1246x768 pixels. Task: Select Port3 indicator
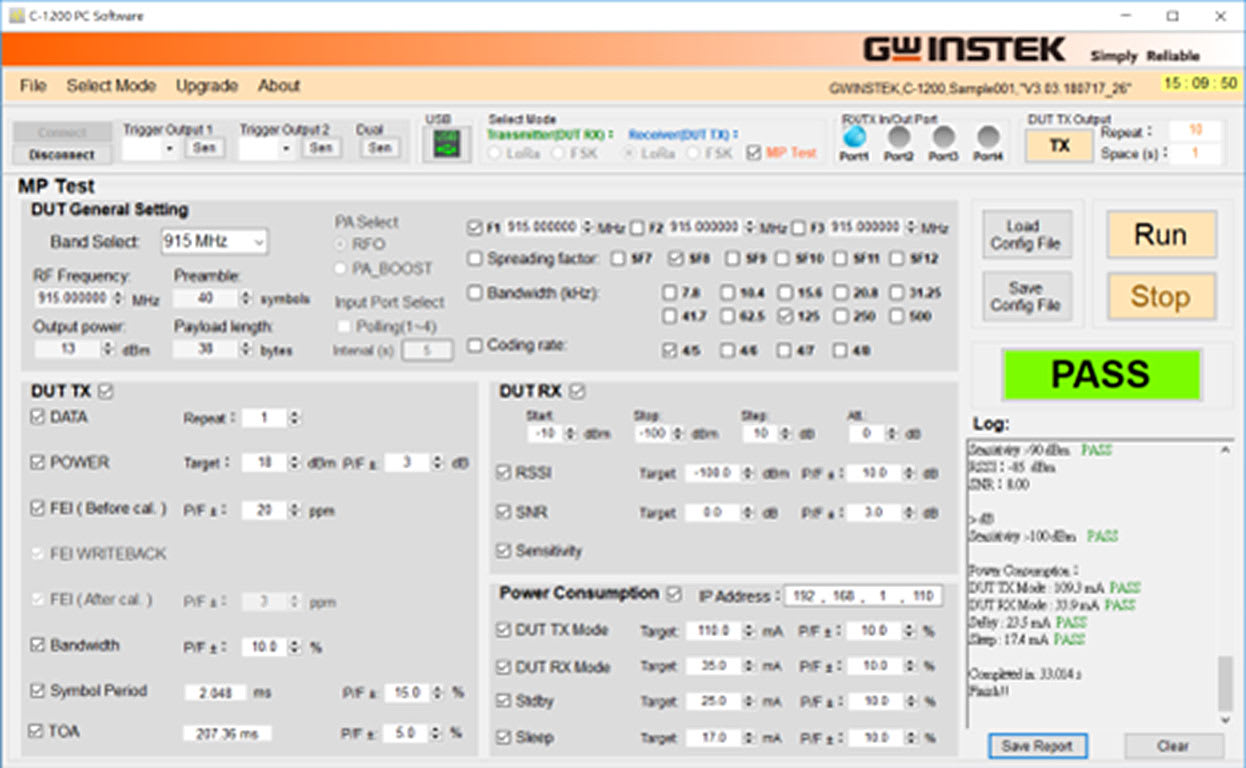click(x=944, y=136)
